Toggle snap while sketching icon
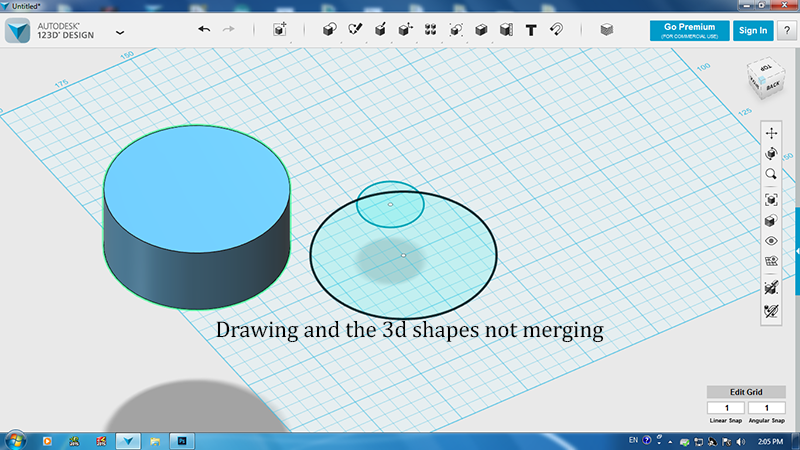800x450 pixels. [x=771, y=288]
